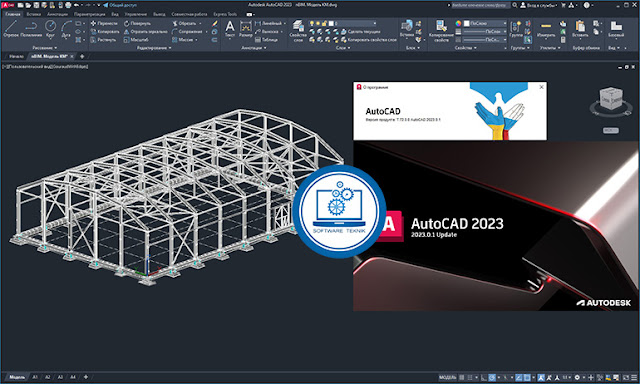Click the Save icon in quick access toolbar
Screen dimensions: 640x384
36,5
